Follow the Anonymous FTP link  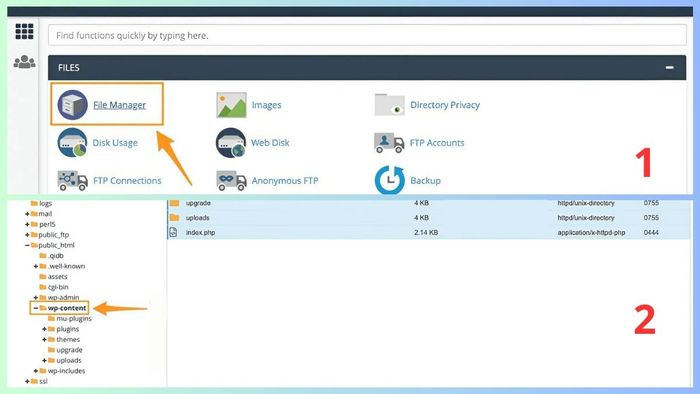click(x=285, y=181)
